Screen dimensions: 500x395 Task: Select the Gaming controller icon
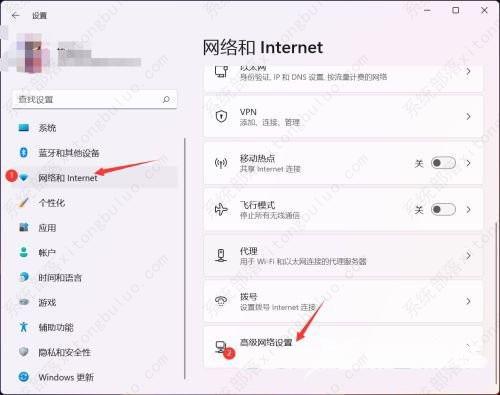(24, 302)
